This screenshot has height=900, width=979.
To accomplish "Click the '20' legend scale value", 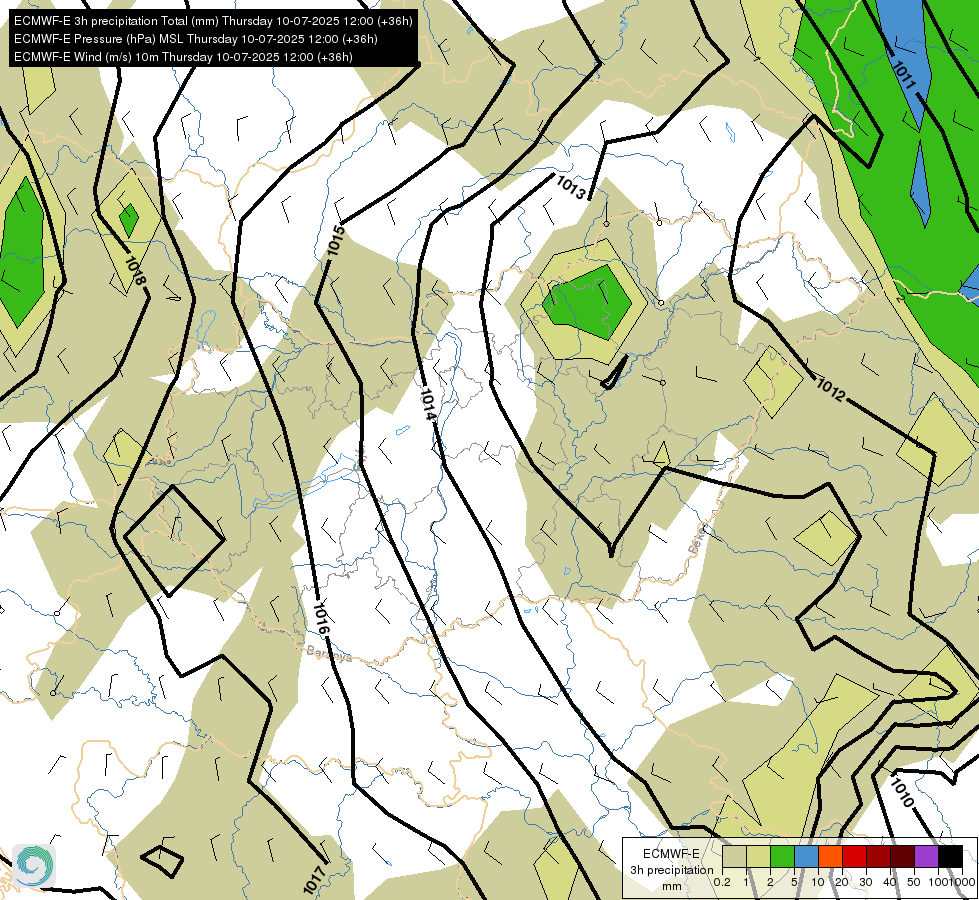I will [x=842, y=882].
